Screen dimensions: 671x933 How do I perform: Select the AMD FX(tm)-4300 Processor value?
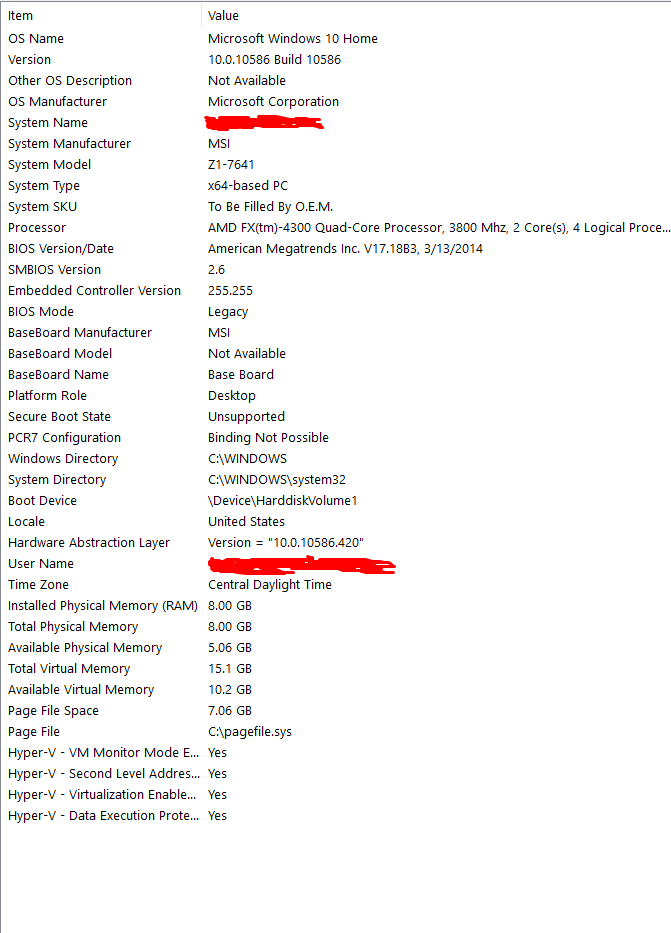[x=439, y=228]
